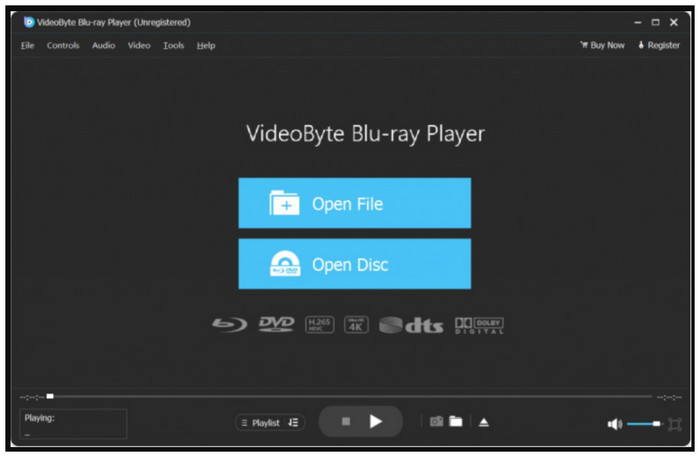Click the Register link
This screenshot has height=457, width=700.
(x=659, y=45)
